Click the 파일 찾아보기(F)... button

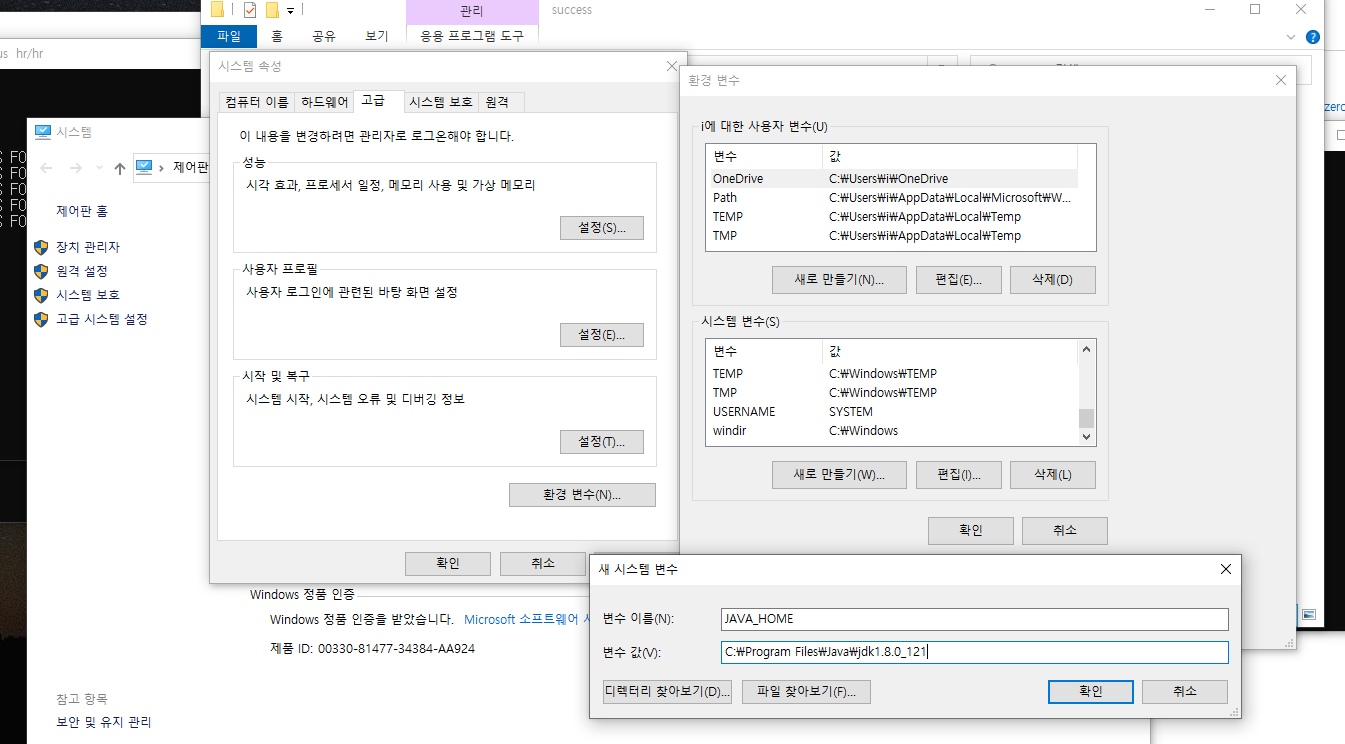[x=806, y=692]
